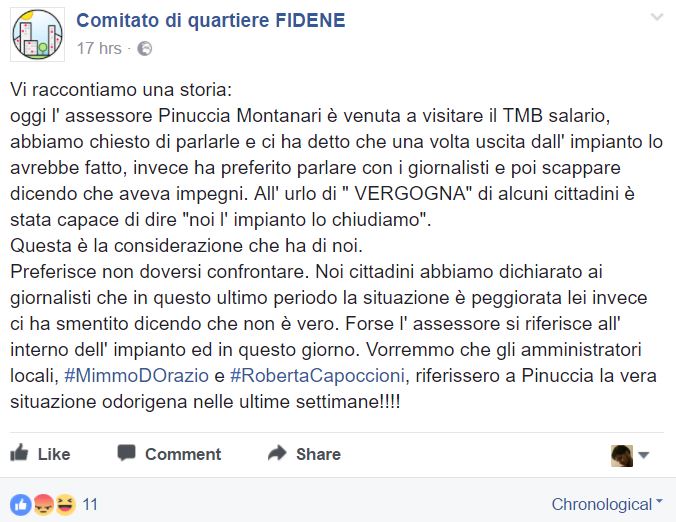Click the blue Like reaction icon
This screenshot has height=522, width=676.
21,505
